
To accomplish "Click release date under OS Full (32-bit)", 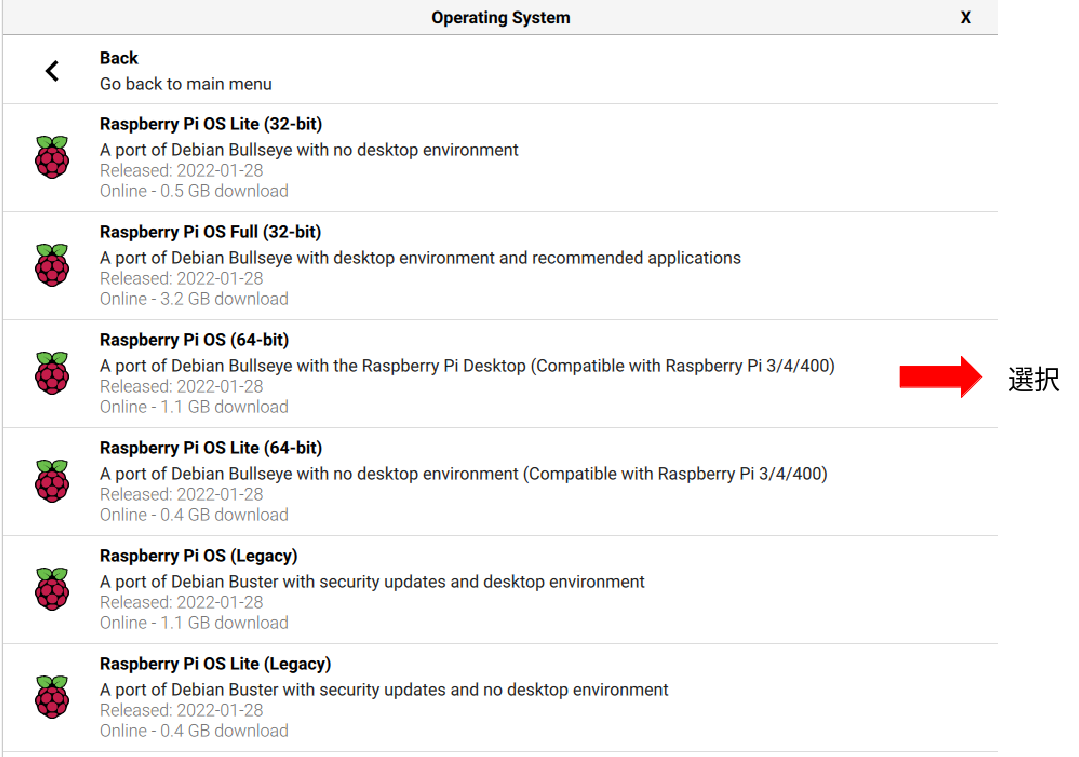I will [182, 279].
